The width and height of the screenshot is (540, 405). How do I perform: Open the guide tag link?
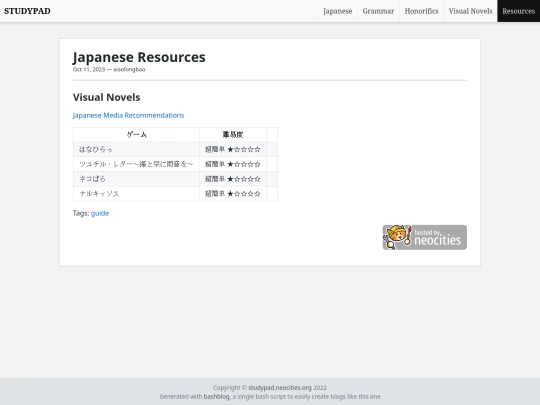(x=100, y=213)
